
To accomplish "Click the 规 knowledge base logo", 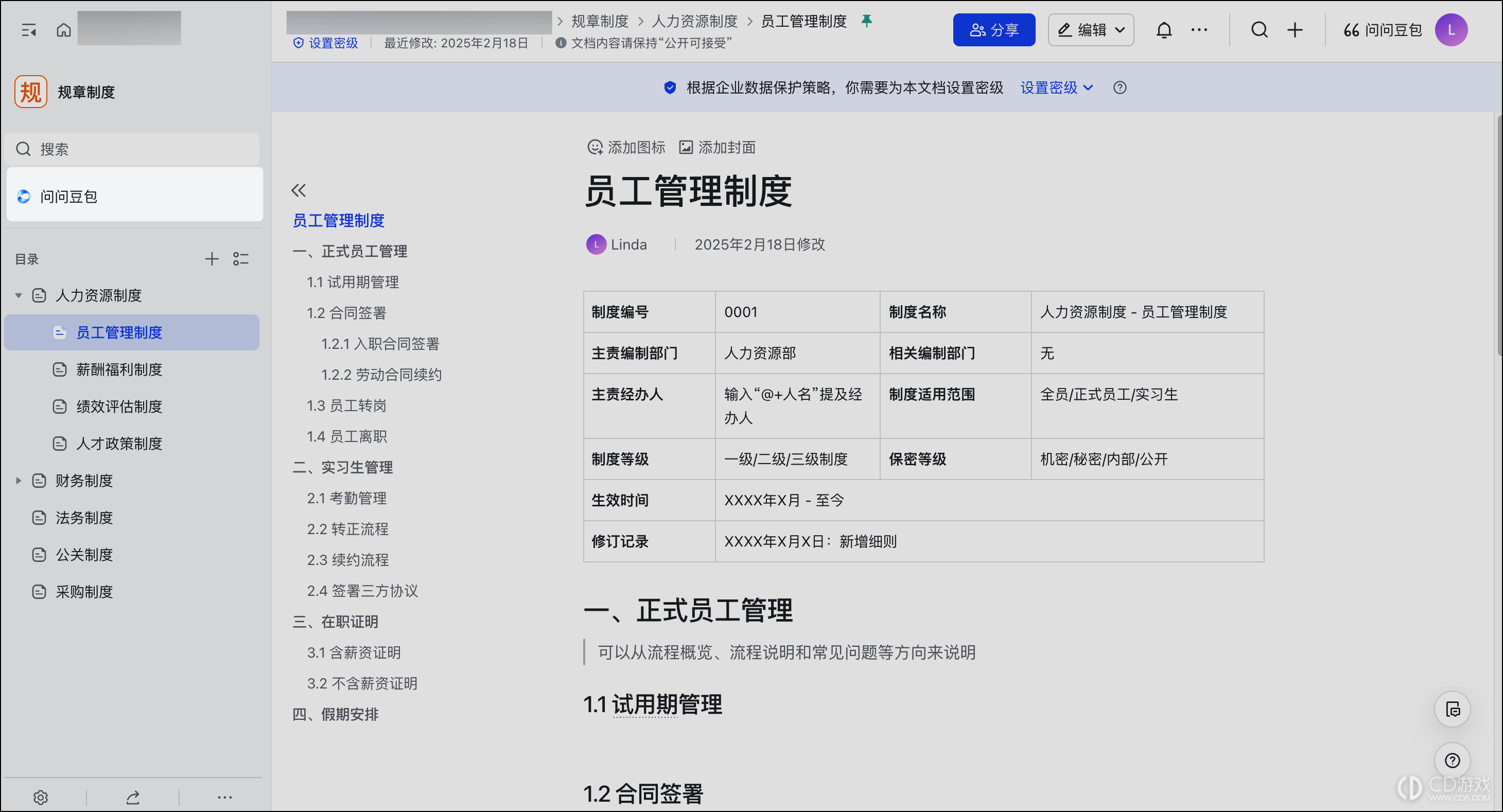I will pyautogui.click(x=31, y=92).
